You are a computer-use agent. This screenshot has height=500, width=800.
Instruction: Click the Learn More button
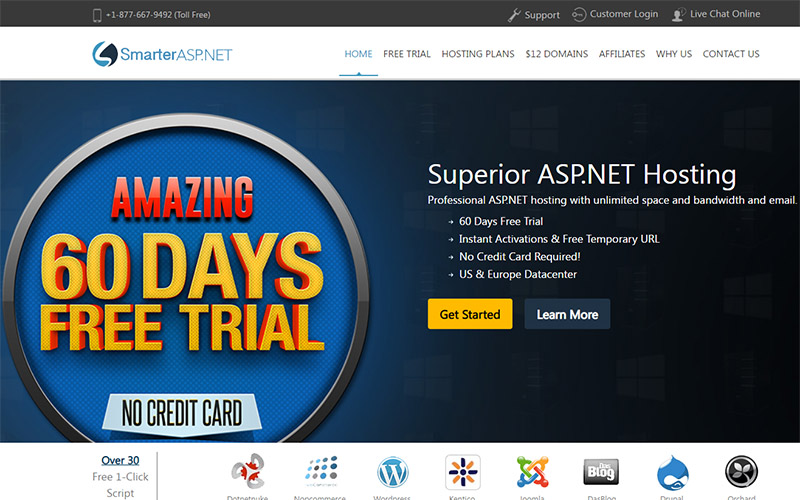click(567, 314)
